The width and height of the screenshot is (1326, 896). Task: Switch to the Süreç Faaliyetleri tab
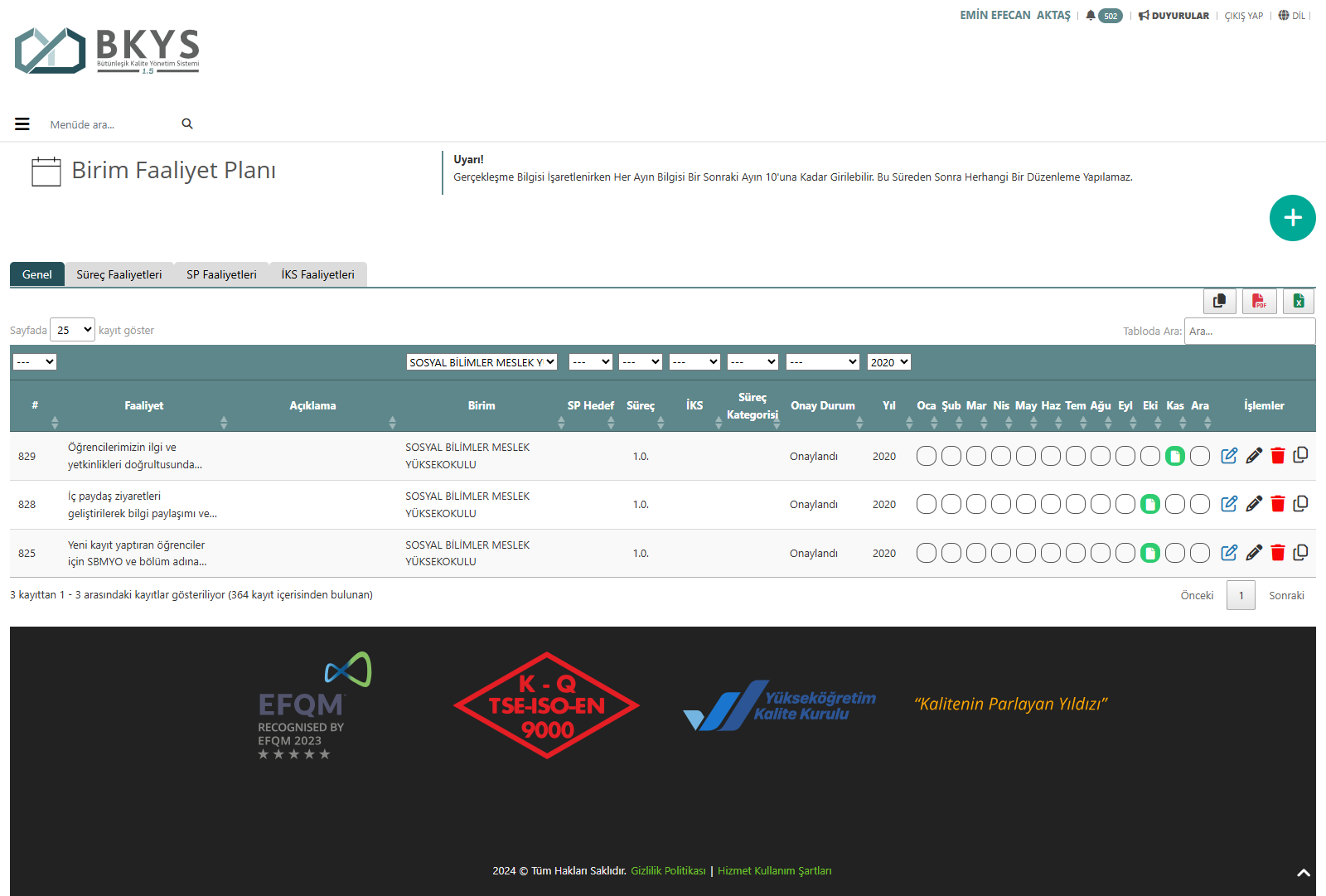pos(119,274)
